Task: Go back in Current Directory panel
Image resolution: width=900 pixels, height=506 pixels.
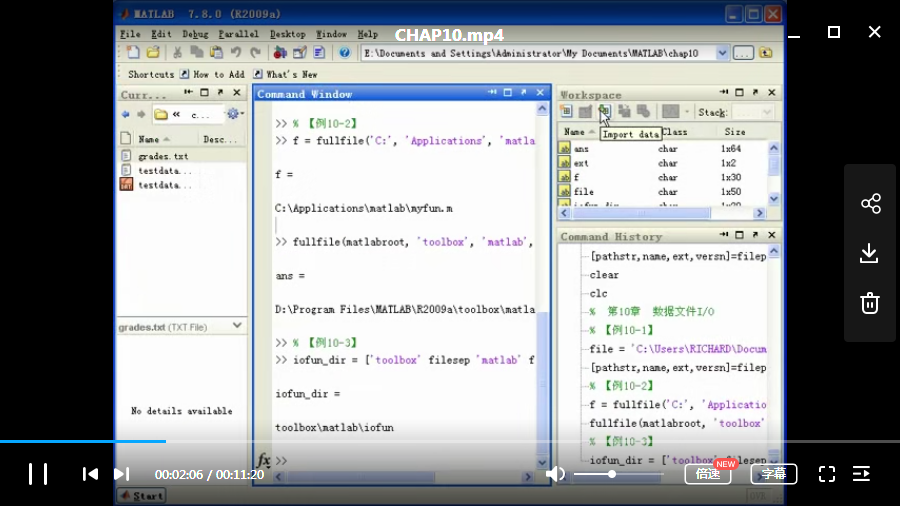Action: (x=126, y=114)
